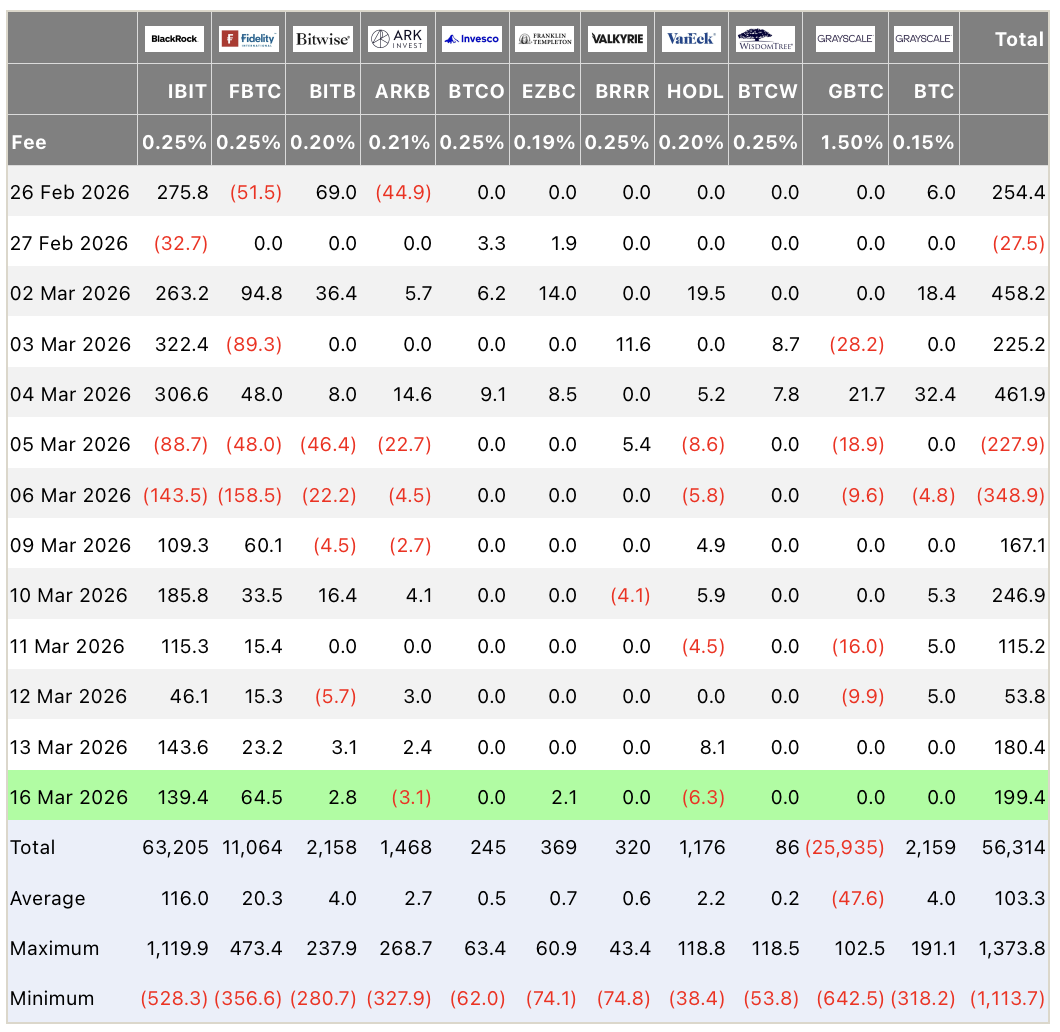Select the IBIT column header

click(x=187, y=91)
